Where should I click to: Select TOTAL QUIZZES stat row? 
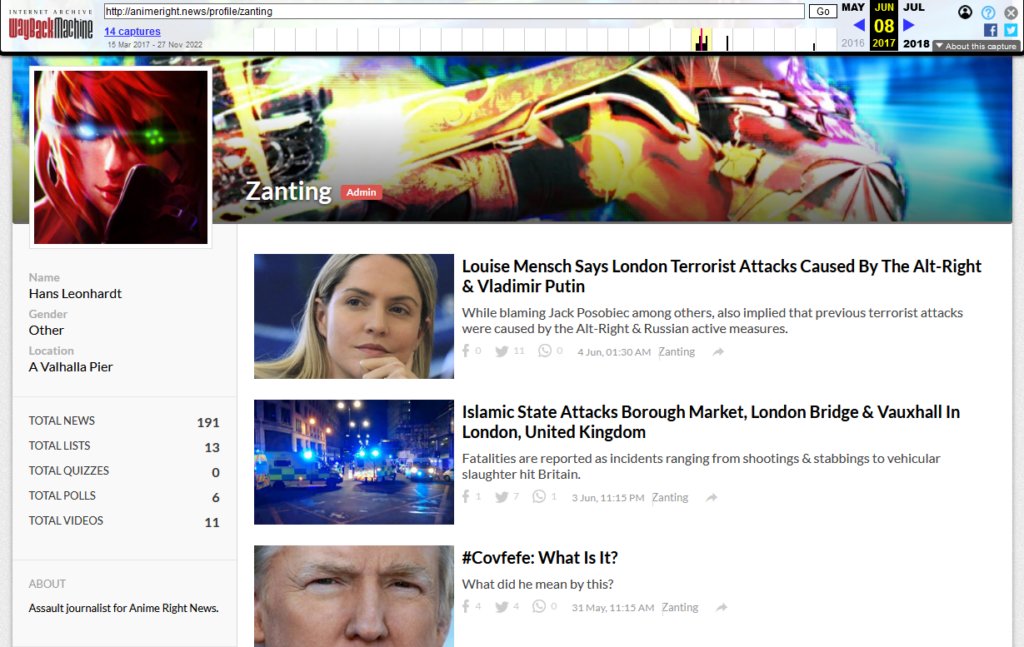124,471
